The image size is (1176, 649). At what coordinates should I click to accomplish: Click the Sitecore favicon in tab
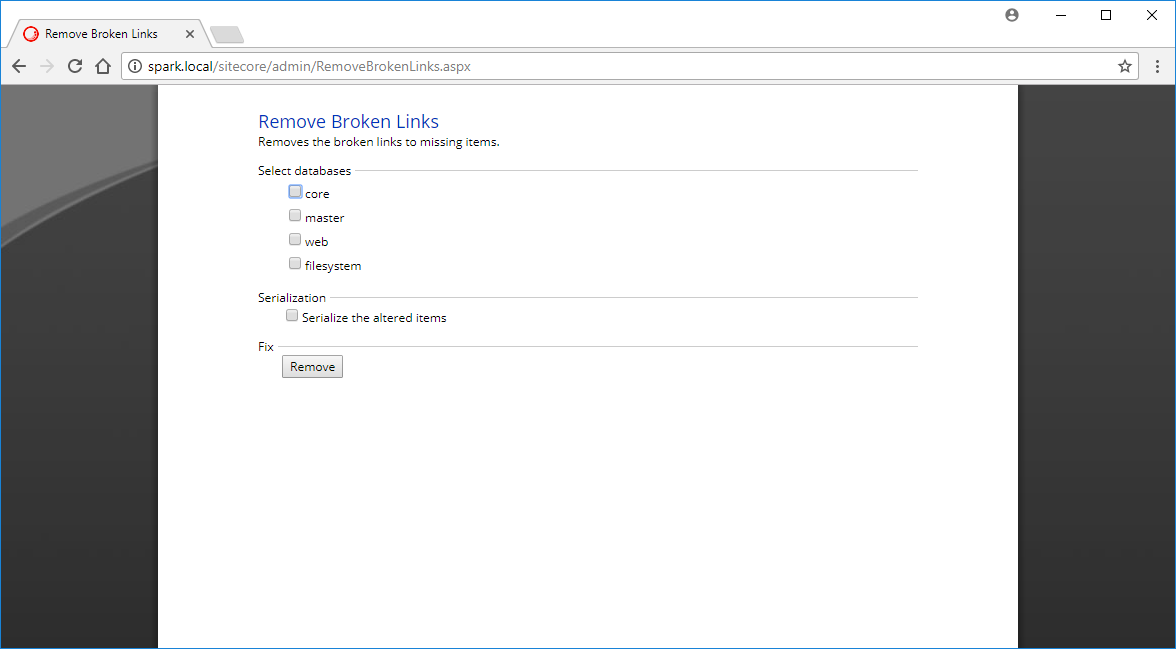(31, 34)
